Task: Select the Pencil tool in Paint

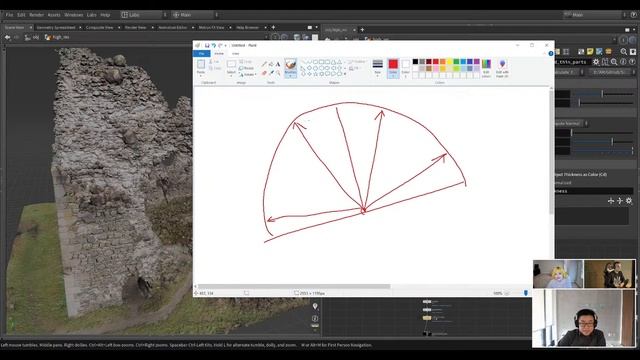Action: [264, 64]
